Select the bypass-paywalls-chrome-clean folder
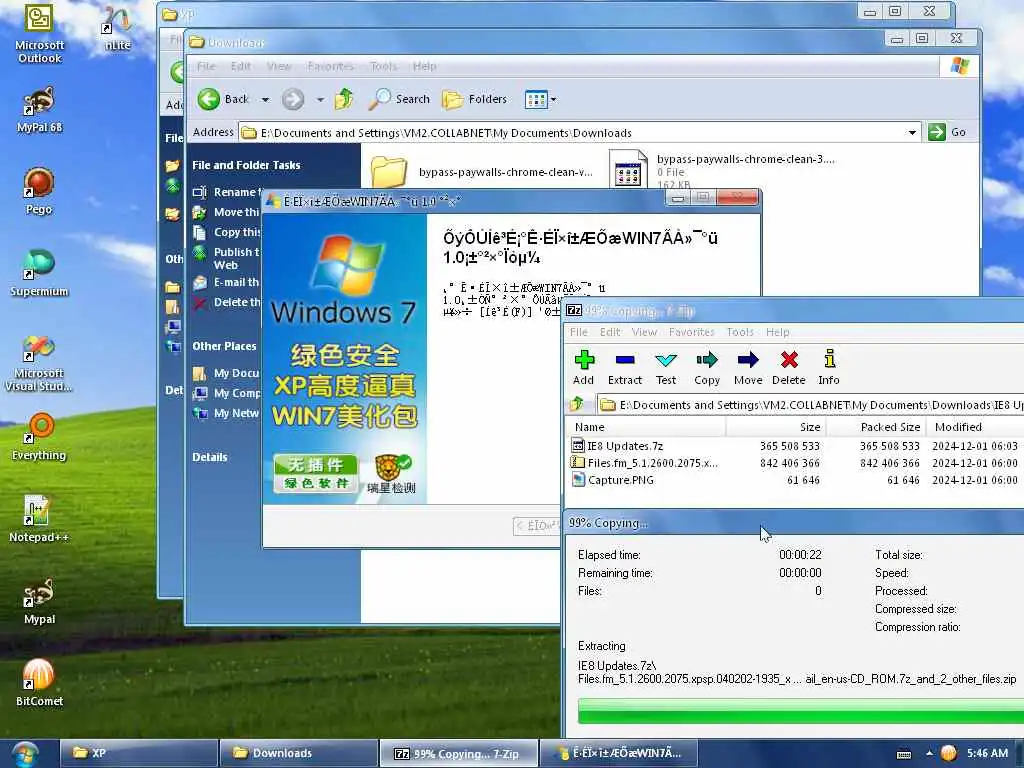The width and height of the screenshot is (1024, 768). point(482,172)
